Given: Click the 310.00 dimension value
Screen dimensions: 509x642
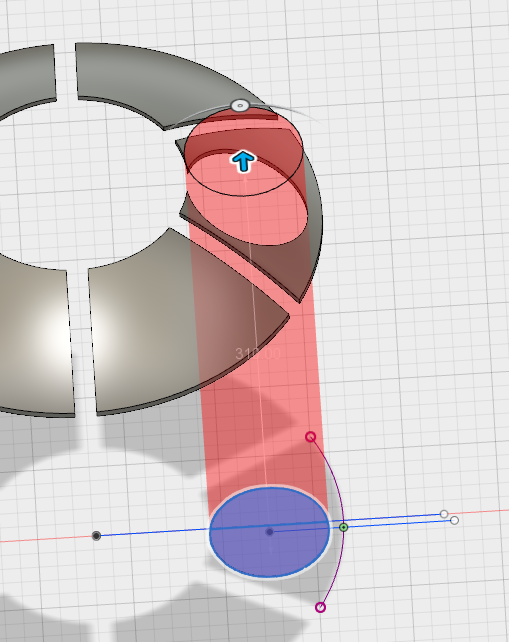Looking at the screenshot, I should [258, 353].
